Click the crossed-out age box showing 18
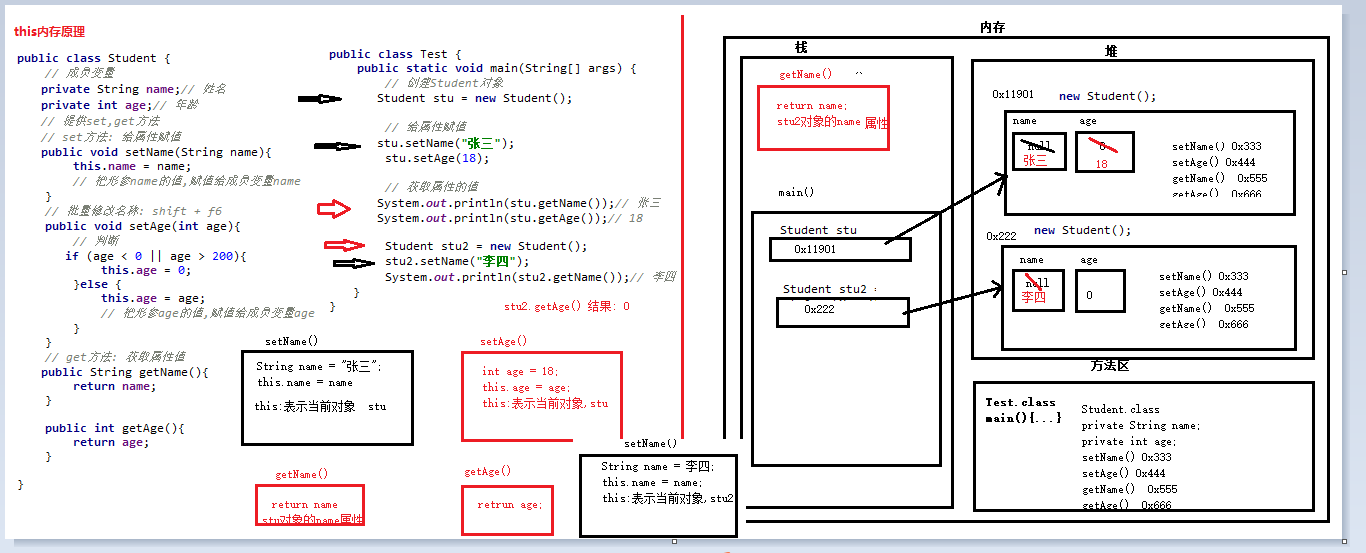Screen dimensions: 1366x553 click(1104, 152)
